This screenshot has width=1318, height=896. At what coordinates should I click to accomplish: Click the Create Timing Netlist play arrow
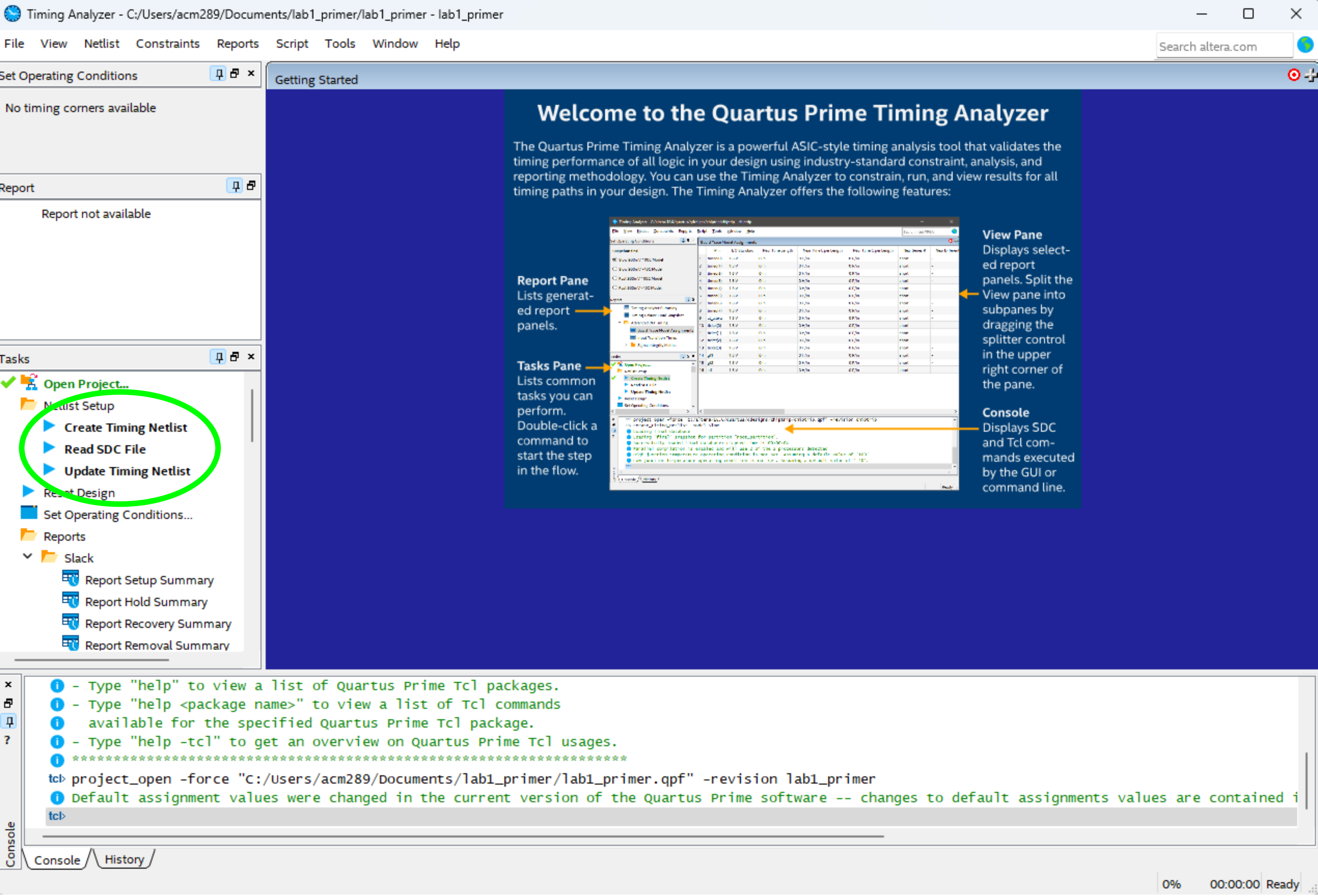[x=49, y=427]
